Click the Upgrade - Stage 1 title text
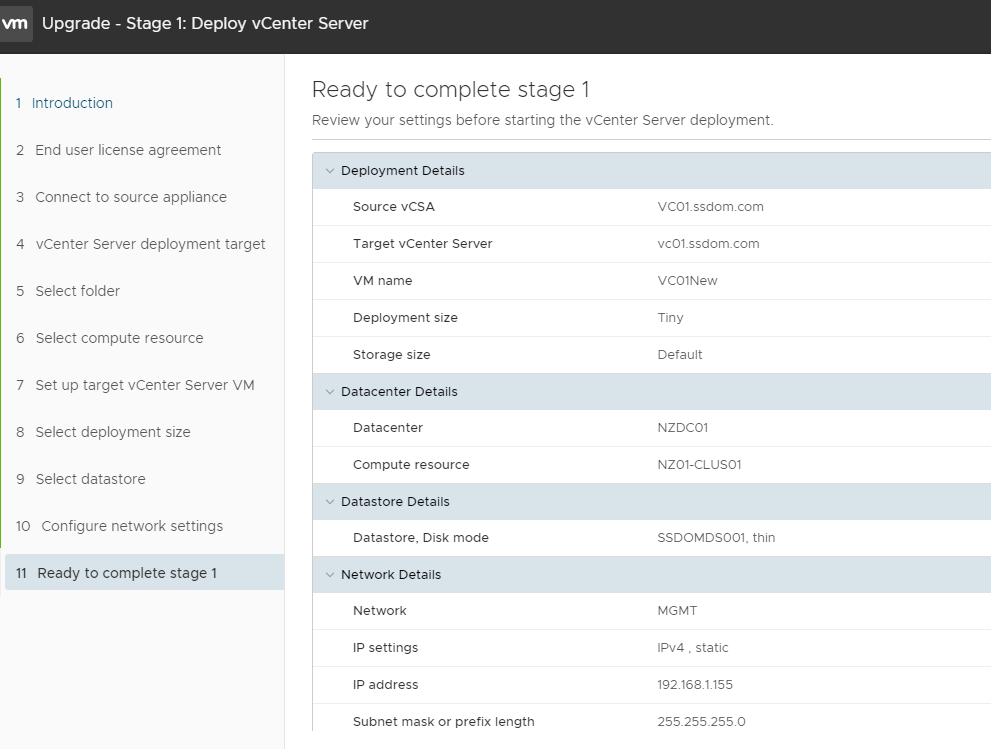This screenshot has height=749, width=991. (x=205, y=23)
